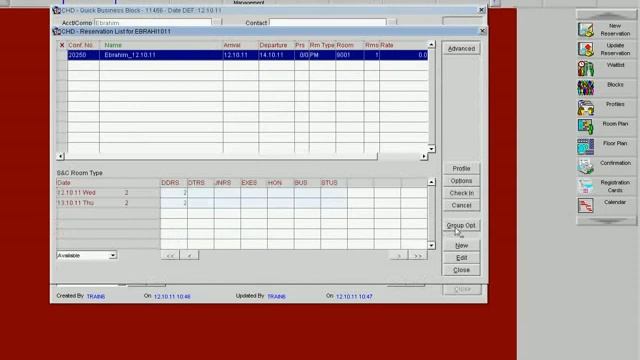Screen dimensions: 640x360
Task: Click the arrival date cell 12.10.11
Action: click(240, 55)
